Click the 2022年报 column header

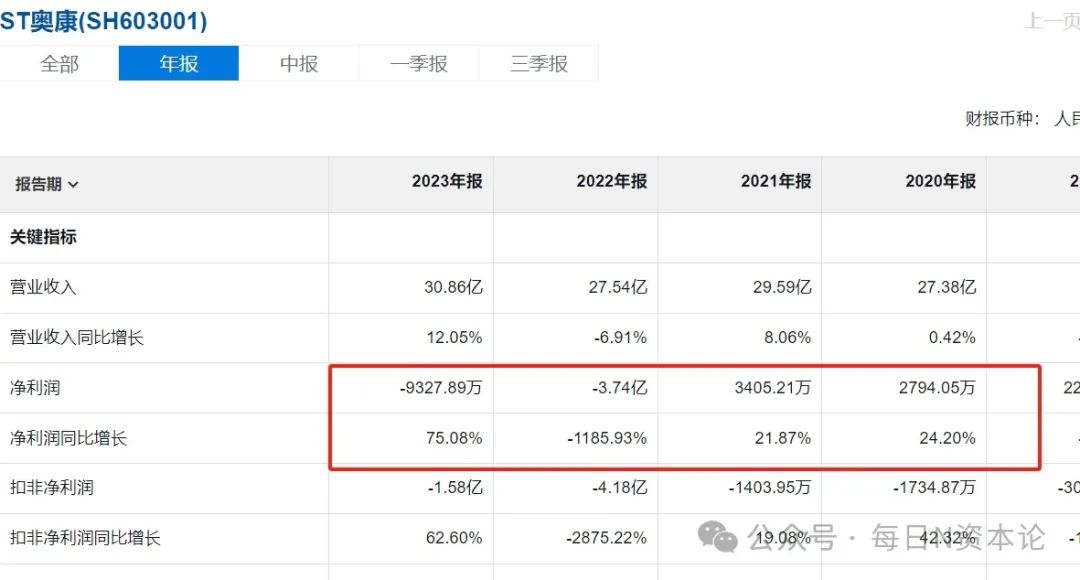click(612, 181)
